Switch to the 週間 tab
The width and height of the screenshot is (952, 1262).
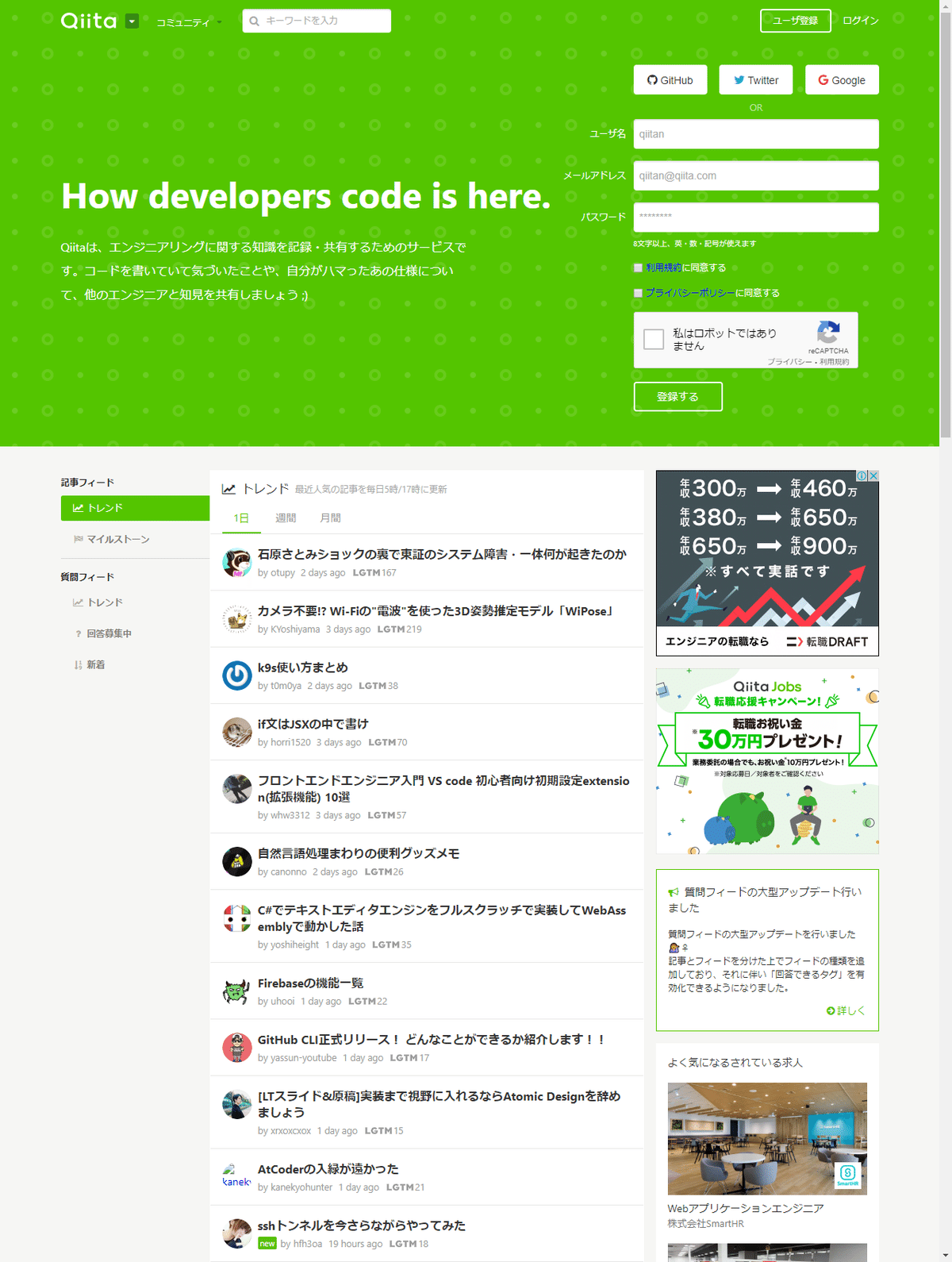(286, 518)
